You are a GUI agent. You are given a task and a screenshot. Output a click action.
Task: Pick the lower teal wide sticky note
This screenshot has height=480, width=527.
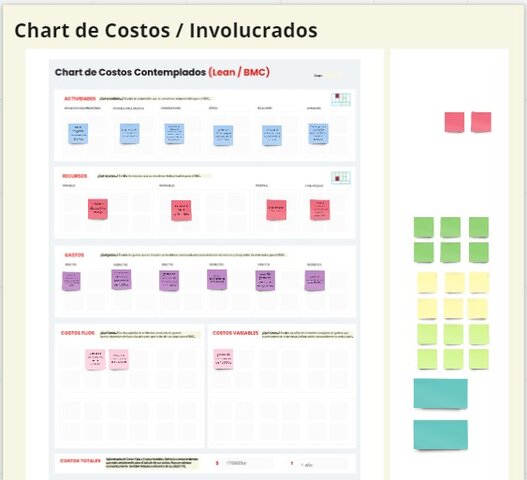tap(441, 435)
